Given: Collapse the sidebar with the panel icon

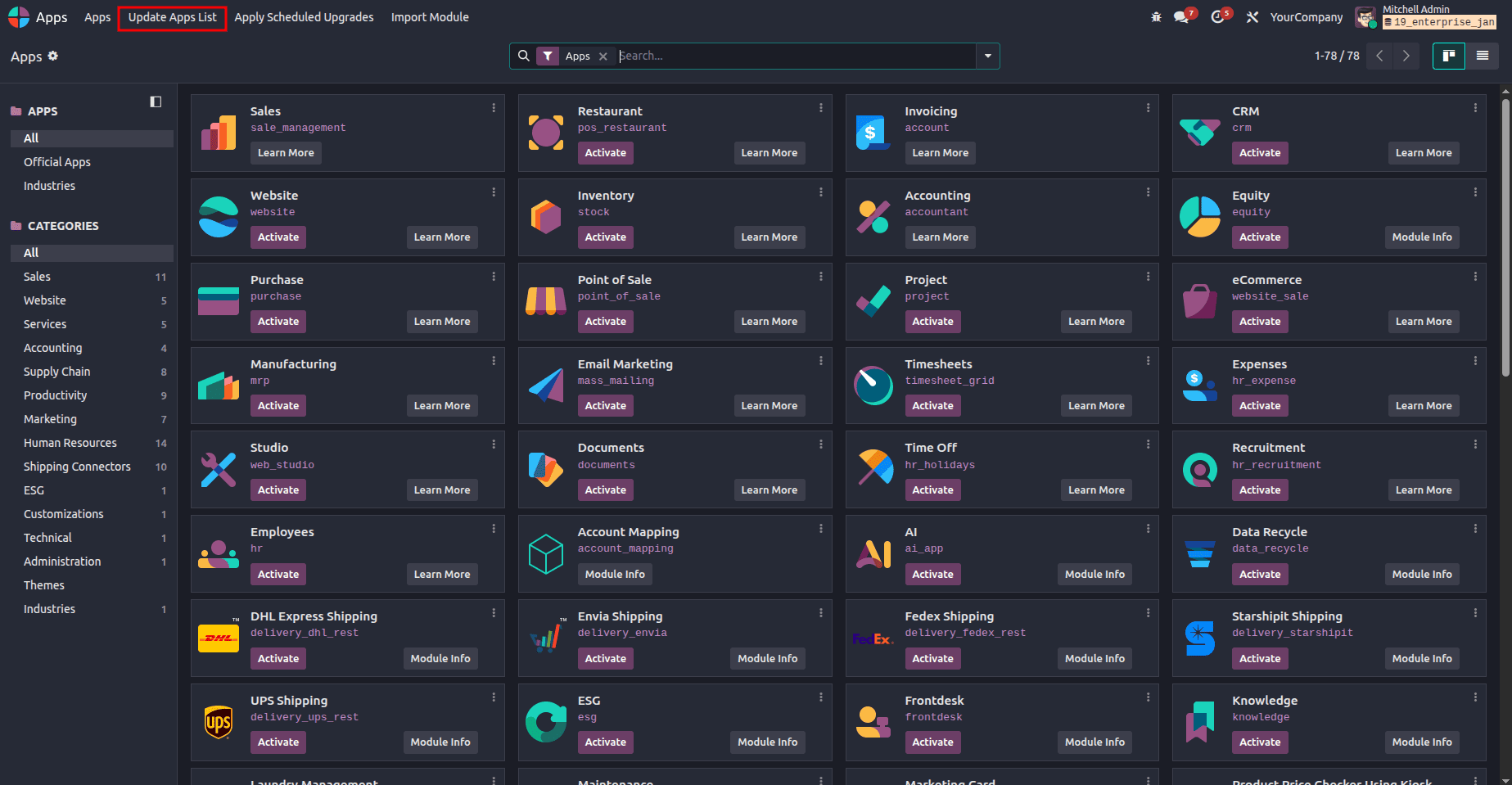Looking at the screenshot, I should [x=156, y=101].
